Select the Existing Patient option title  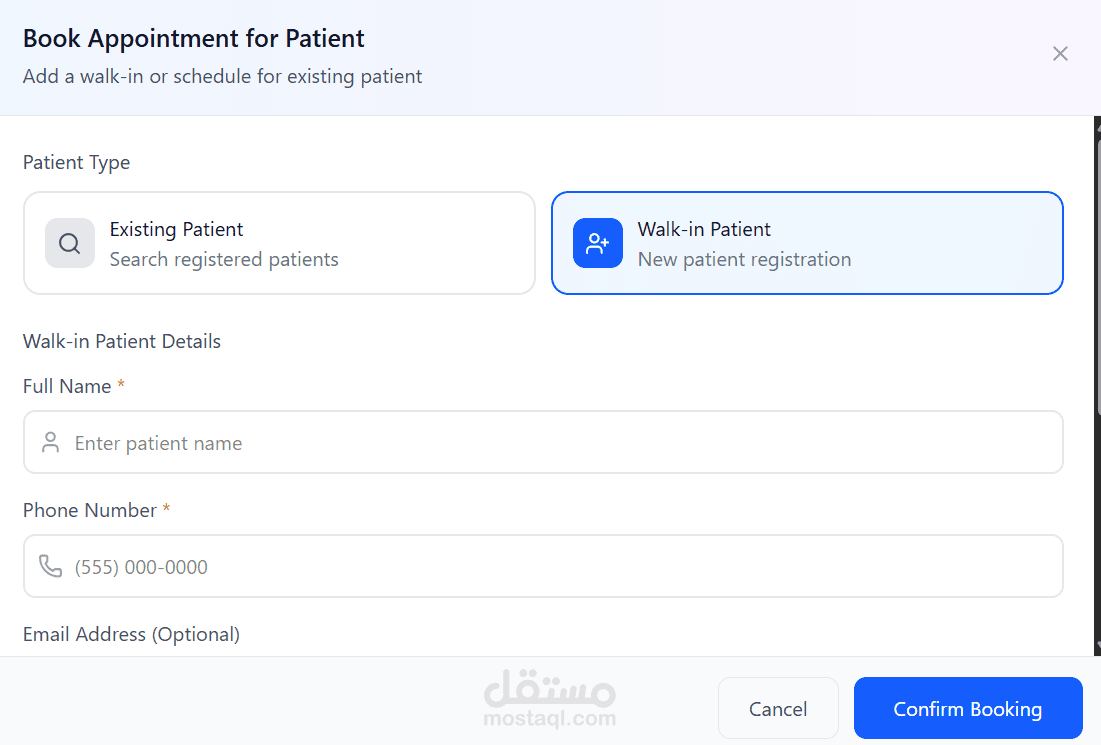point(177,230)
